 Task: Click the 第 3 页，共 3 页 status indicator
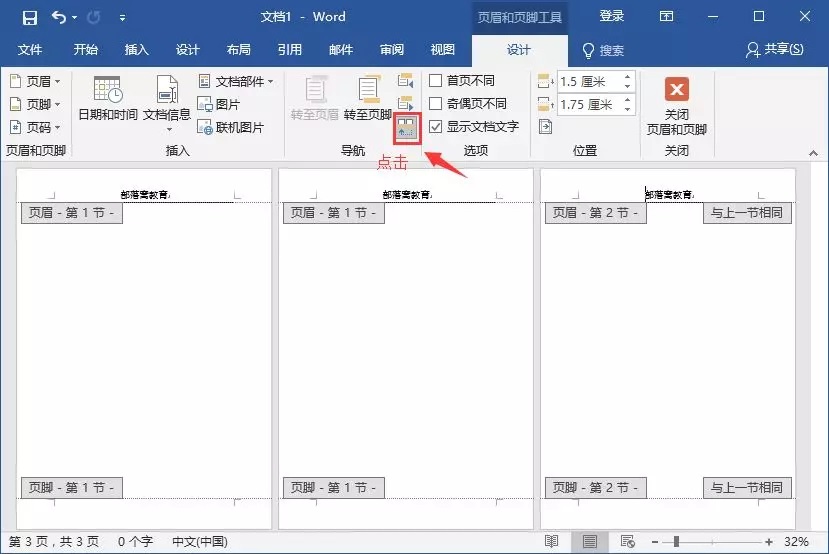point(54,541)
